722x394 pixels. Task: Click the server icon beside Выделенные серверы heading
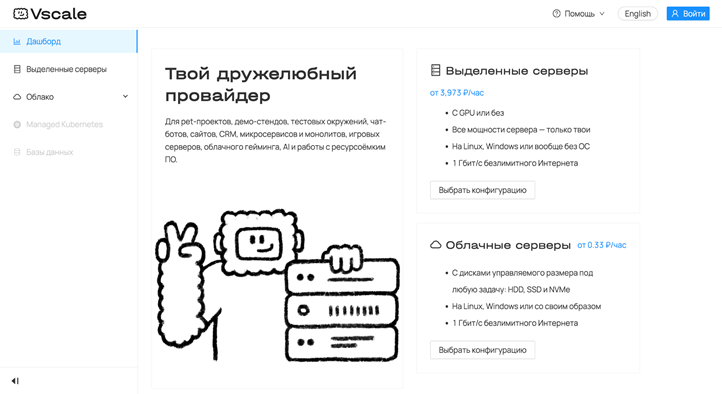coord(435,70)
